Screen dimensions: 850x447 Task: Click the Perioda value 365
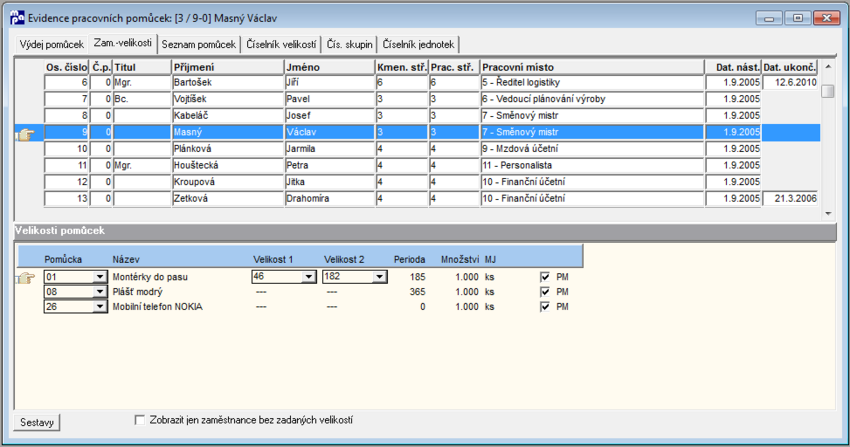417,292
